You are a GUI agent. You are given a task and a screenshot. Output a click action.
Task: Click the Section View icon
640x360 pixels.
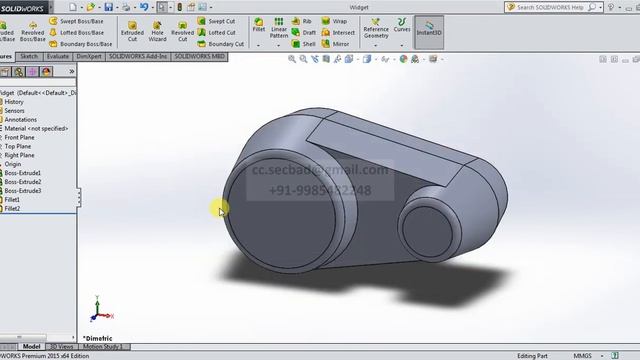click(x=326, y=59)
